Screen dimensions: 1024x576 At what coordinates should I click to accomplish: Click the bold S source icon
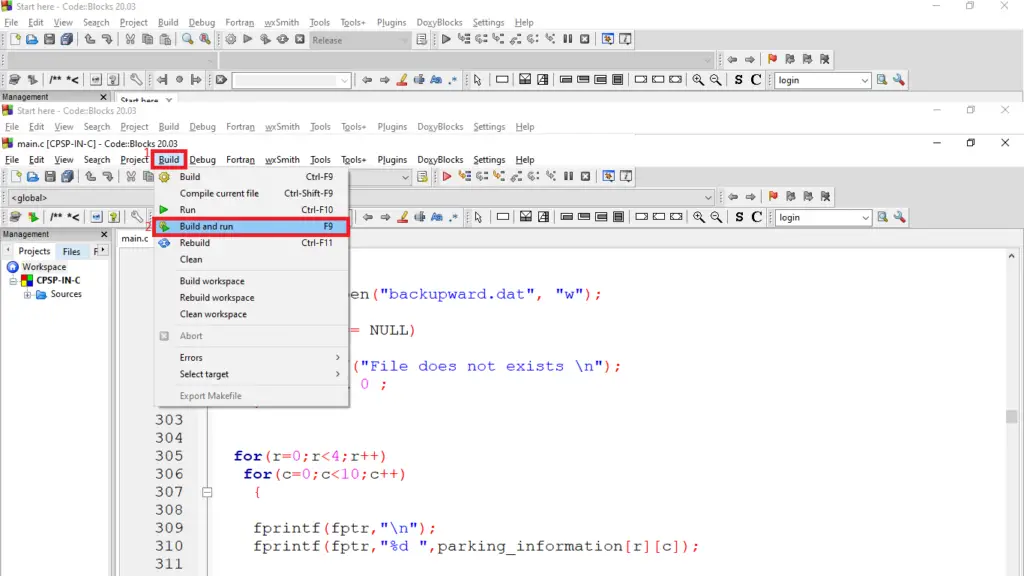(x=739, y=217)
